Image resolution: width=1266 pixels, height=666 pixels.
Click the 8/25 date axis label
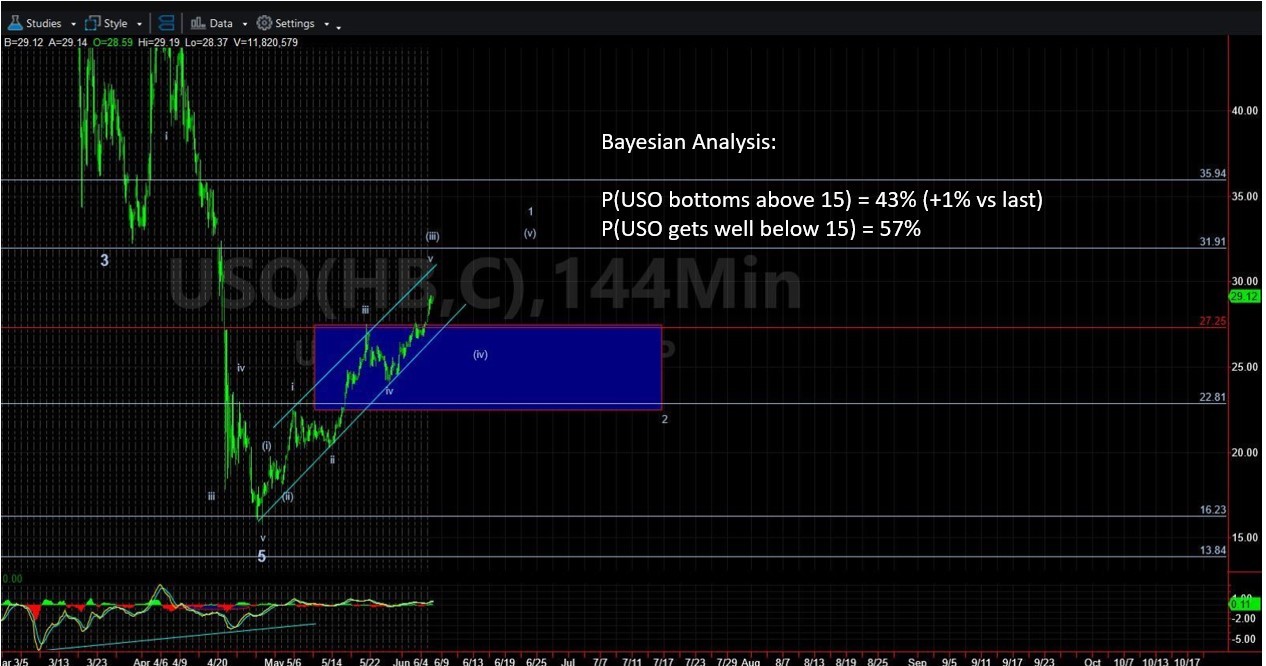(x=877, y=661)
